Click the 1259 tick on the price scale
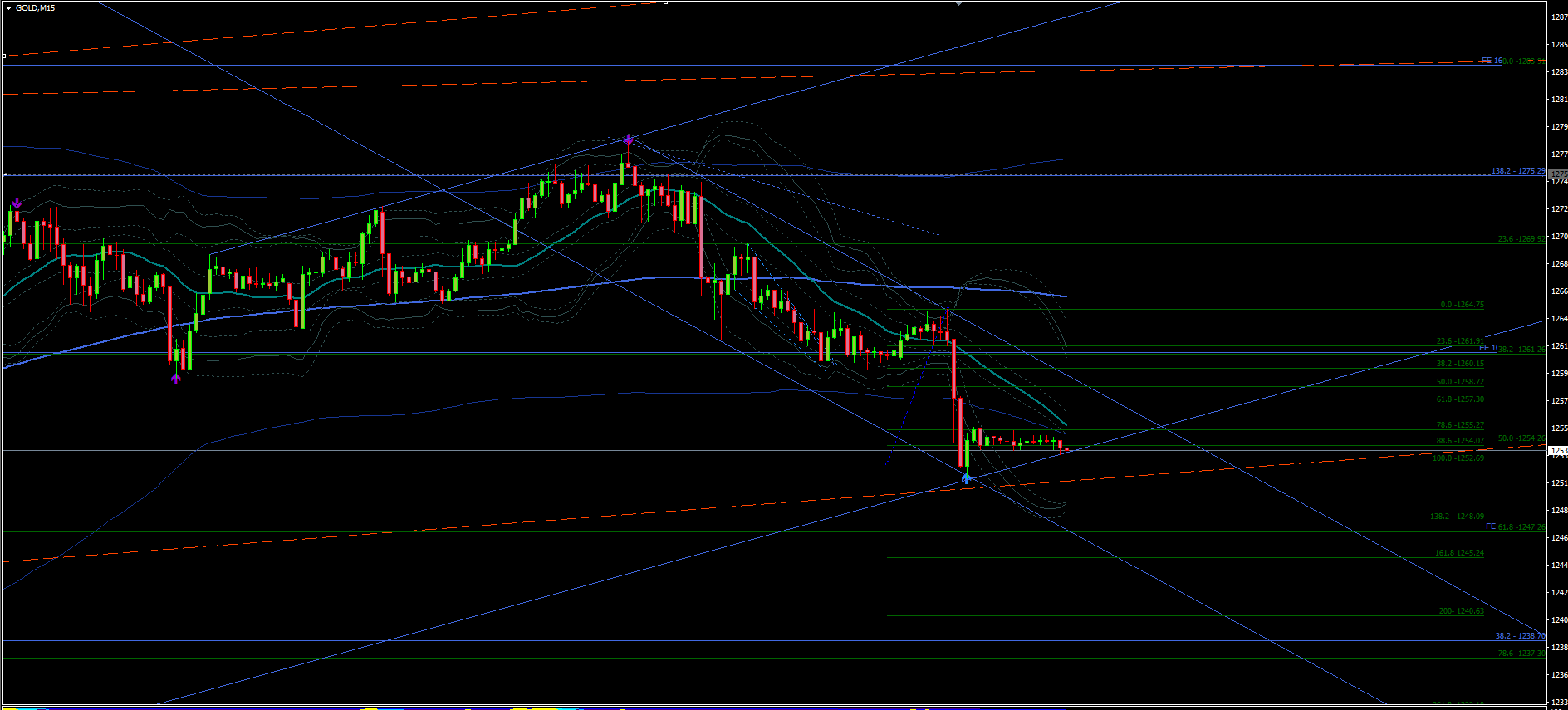 [x=1559, y=374]
